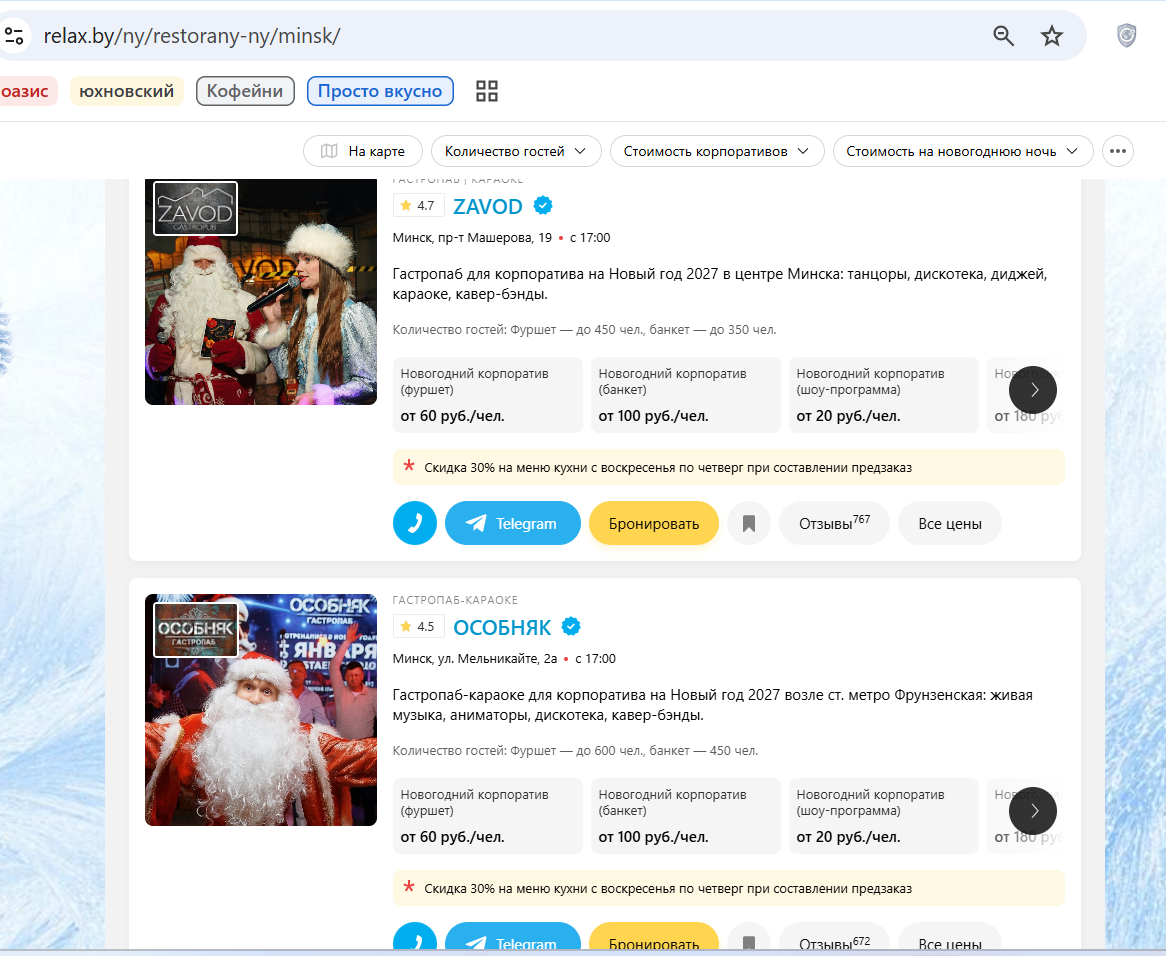The width and height of the screenshot is (1166, 956).
Task: Select ZAVOD 'Новогодний корпоратив (фуршет)' price card
Action: (x=488, y=395)
